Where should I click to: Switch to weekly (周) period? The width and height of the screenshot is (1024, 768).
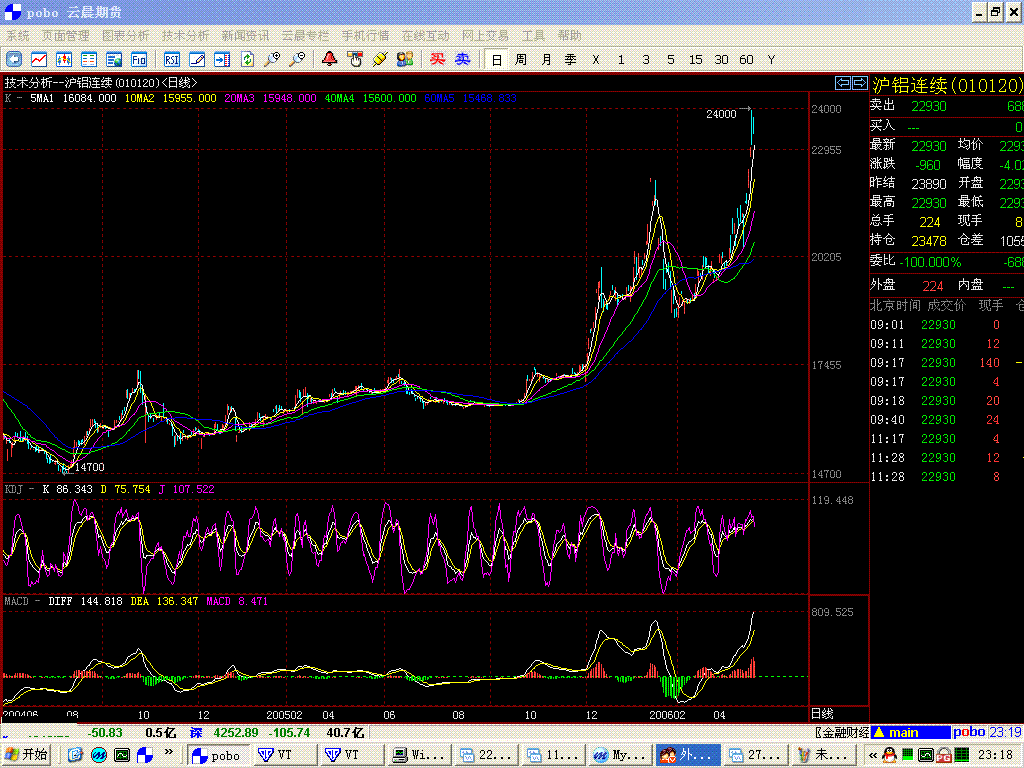click(521, 59)
